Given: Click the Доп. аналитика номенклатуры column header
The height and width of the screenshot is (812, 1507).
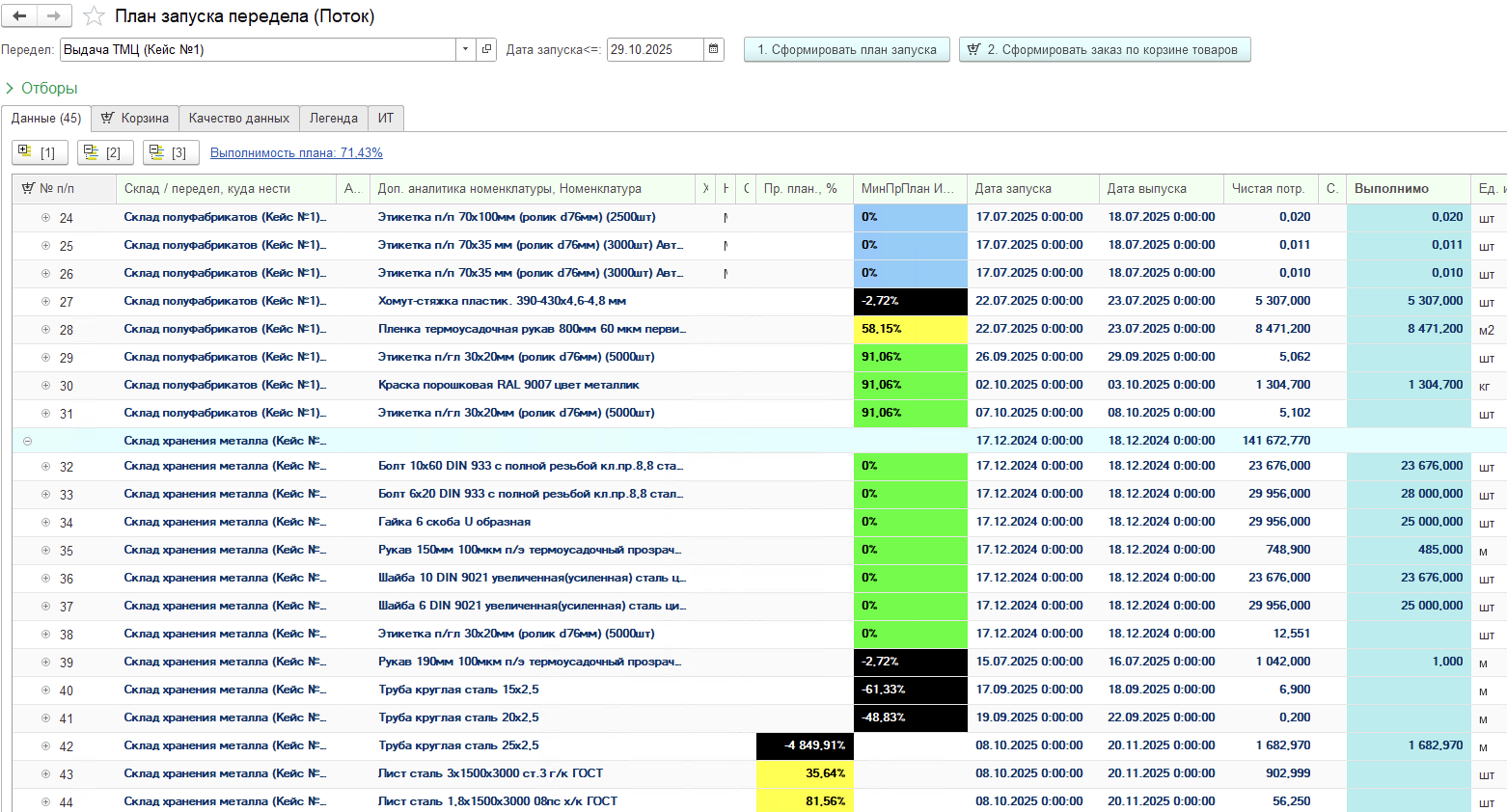Looking at the screenshot, I should (x=532, y=189).
